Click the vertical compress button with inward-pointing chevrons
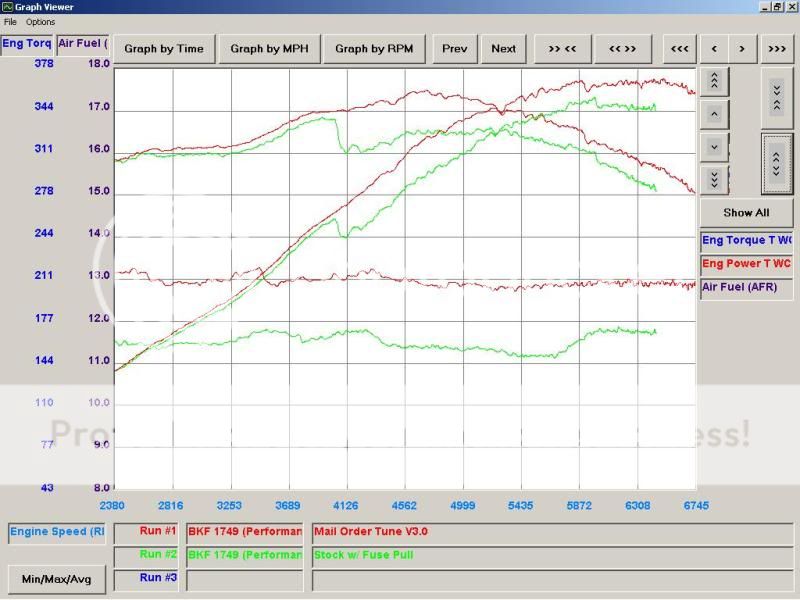This screenshot has width=800, height=600. coord(777,97)
